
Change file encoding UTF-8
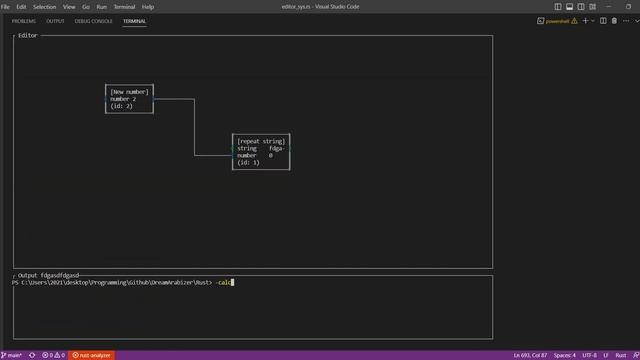(x=589, y=356)
